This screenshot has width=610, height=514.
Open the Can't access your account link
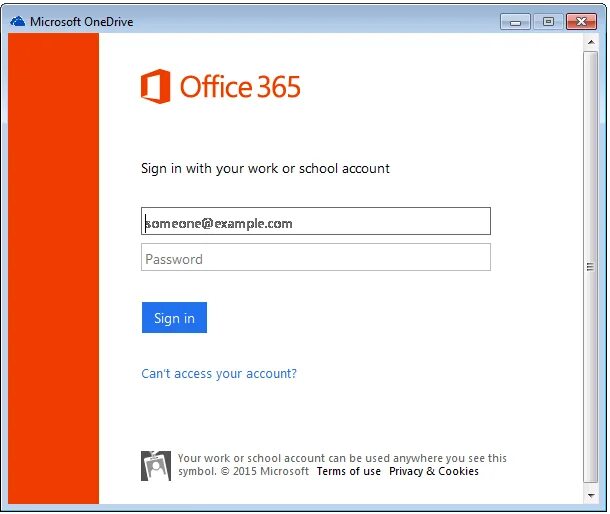pos(219,374)
